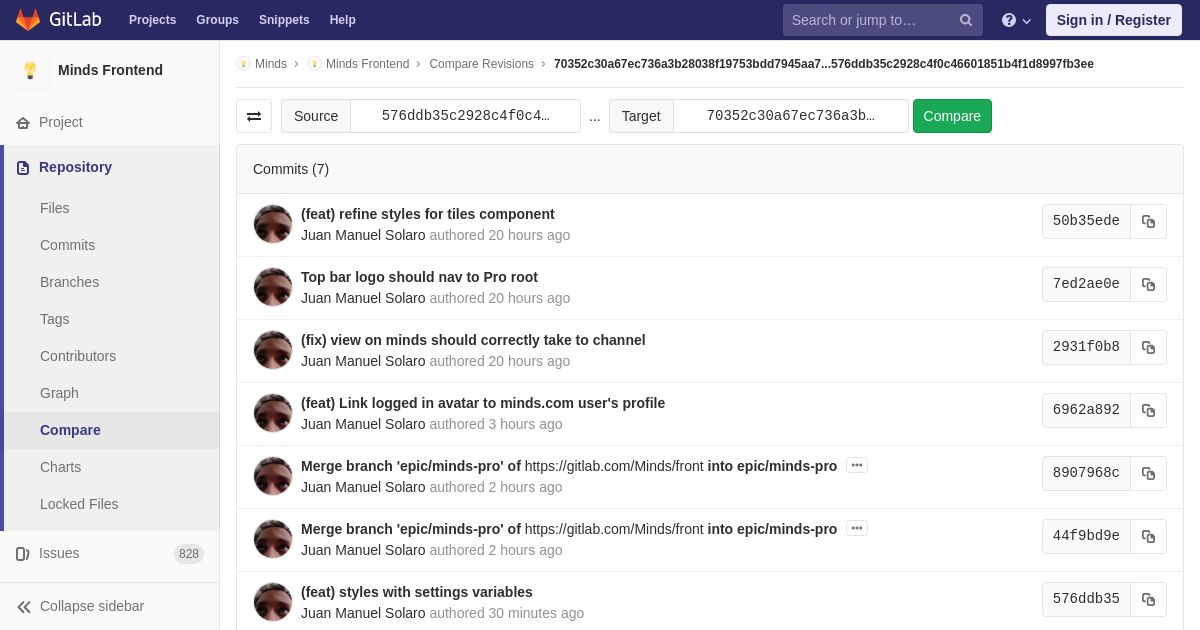Select Compare in sidebar
1200x630 pixels.
point(111,430)
